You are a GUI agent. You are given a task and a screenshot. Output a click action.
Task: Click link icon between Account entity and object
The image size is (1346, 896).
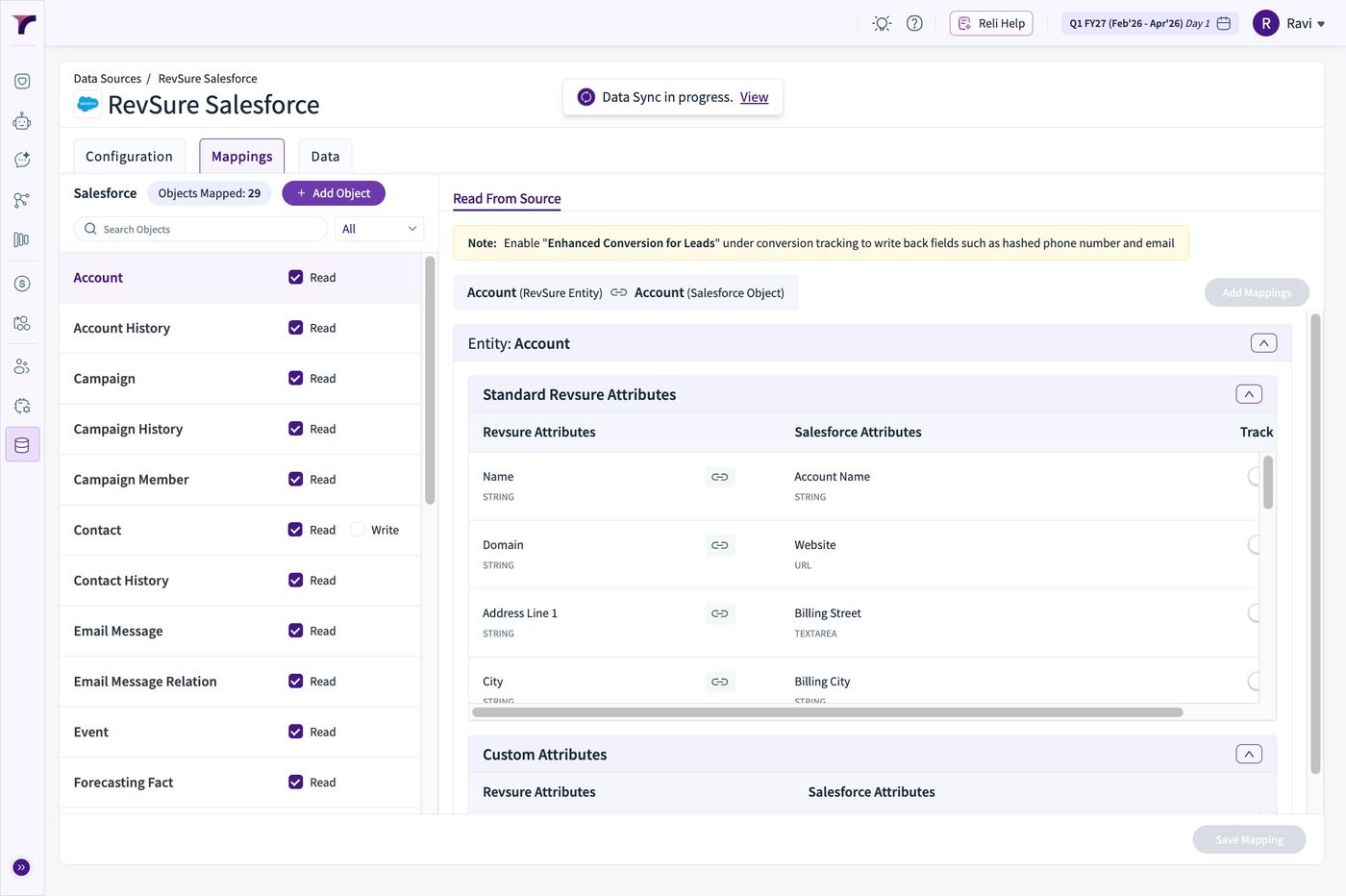tap(618, 293)
